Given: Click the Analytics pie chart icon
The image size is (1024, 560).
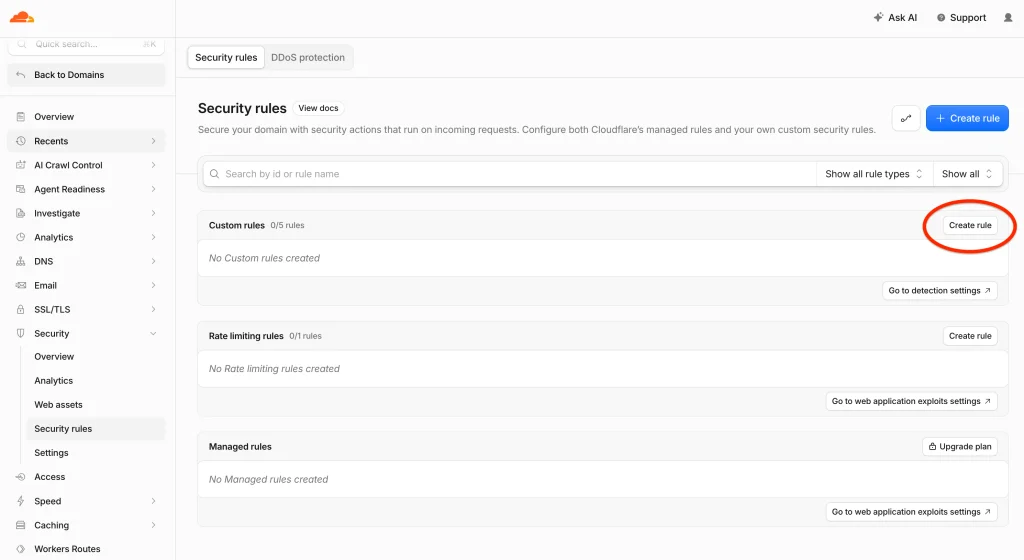Looking at the screenshot, I should [x=21, y=238].
